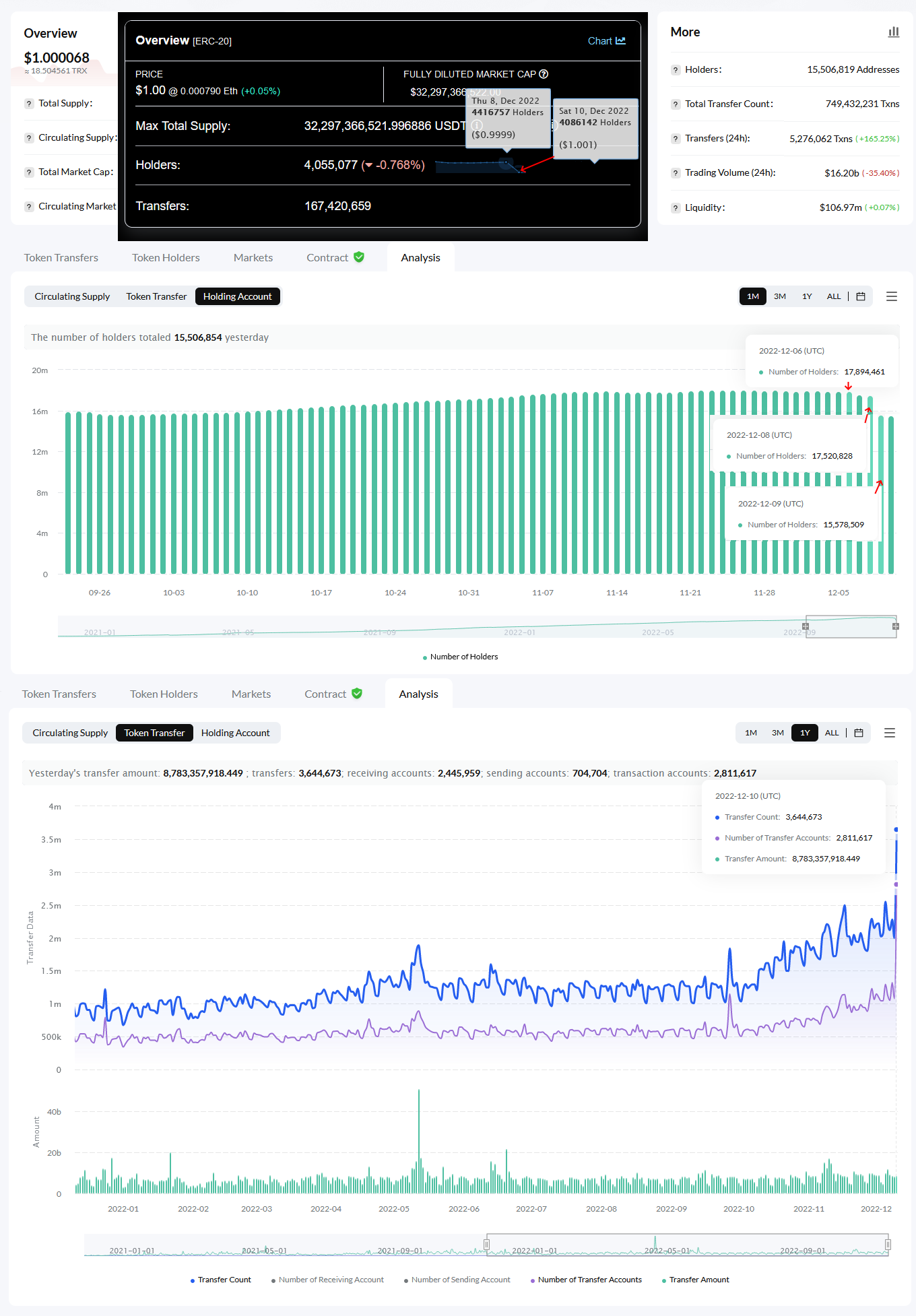Switch the holders chart to 3M range
916x1316 pixels.
[x=780, y=296]
